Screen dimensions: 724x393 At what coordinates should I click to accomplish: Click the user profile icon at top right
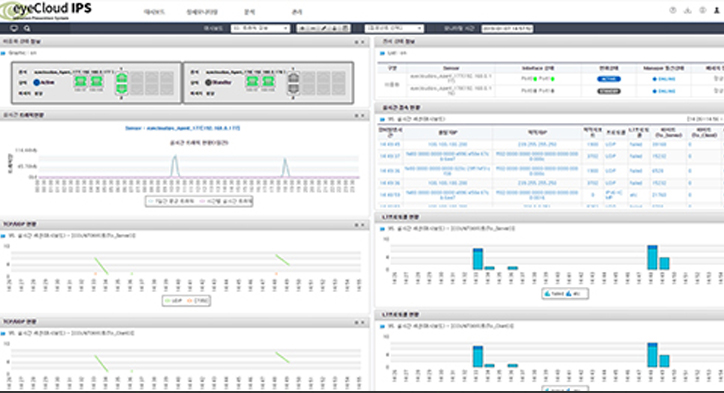(x=717, y=10)
